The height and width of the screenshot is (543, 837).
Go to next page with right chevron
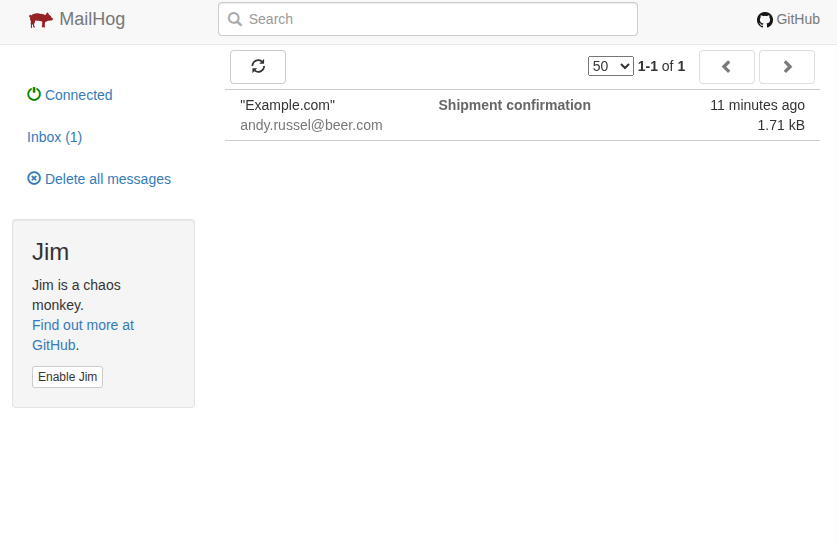[787, 67]
